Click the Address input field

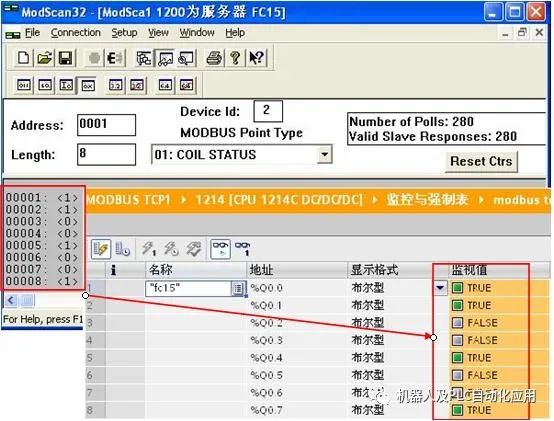pos(106,125)
